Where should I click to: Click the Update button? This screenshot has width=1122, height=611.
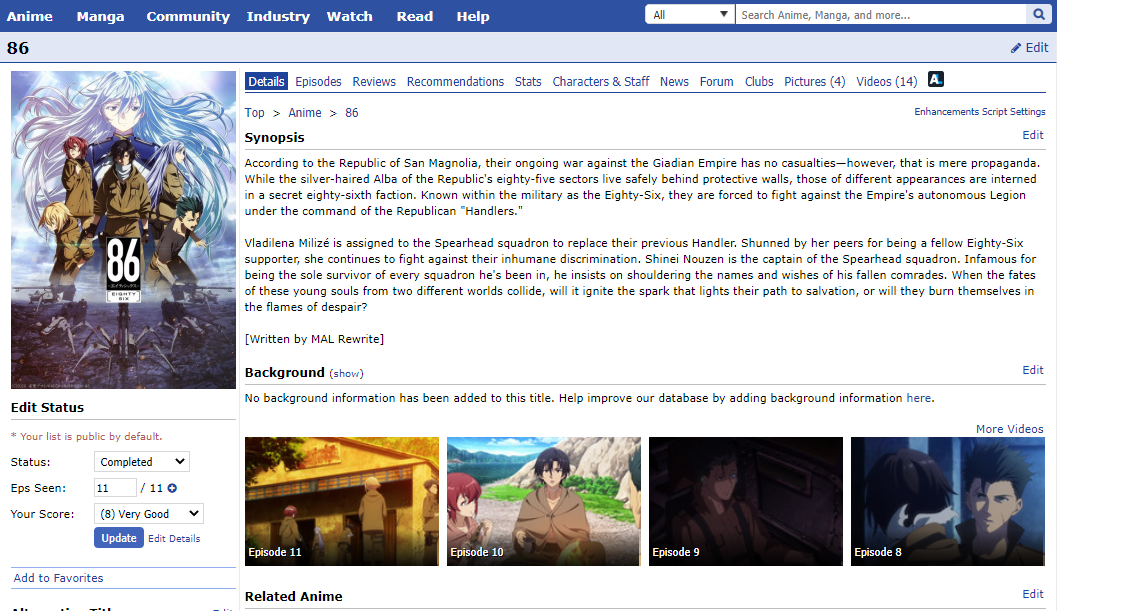point(119,538)
